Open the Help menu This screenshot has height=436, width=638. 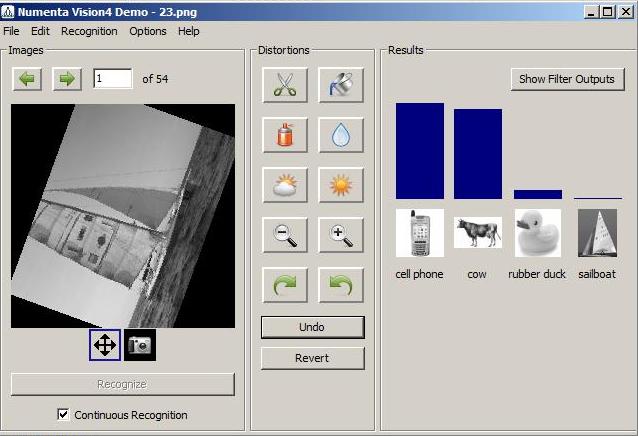(188, 31)
